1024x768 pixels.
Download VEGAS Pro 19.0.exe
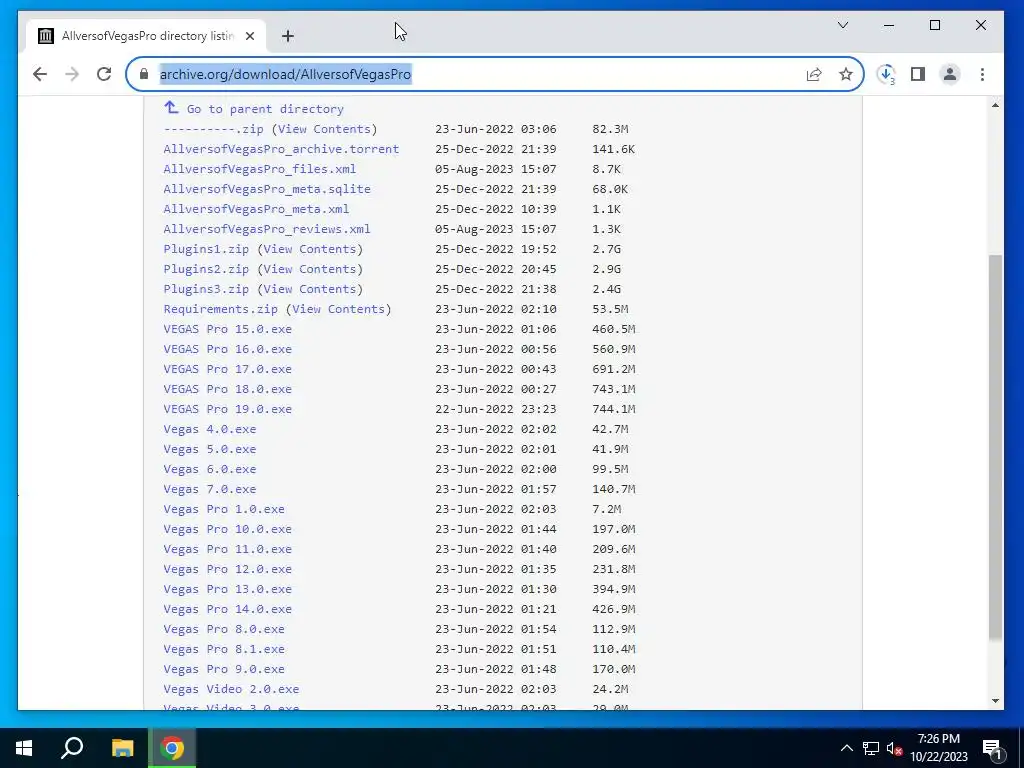pos(227,409)
